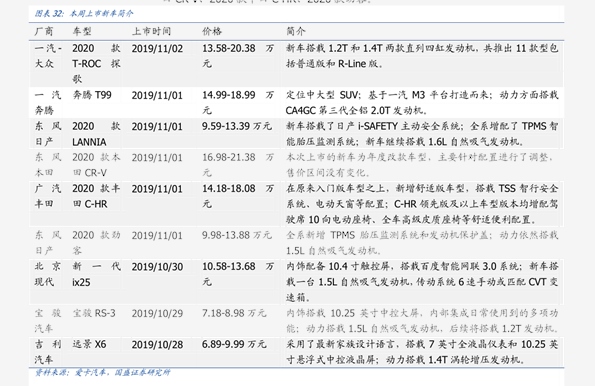Click the 9.59-13.39 万元 price cell
Image resolution: width=595 pixels, height=386 pixels.
tap(237, 126)
